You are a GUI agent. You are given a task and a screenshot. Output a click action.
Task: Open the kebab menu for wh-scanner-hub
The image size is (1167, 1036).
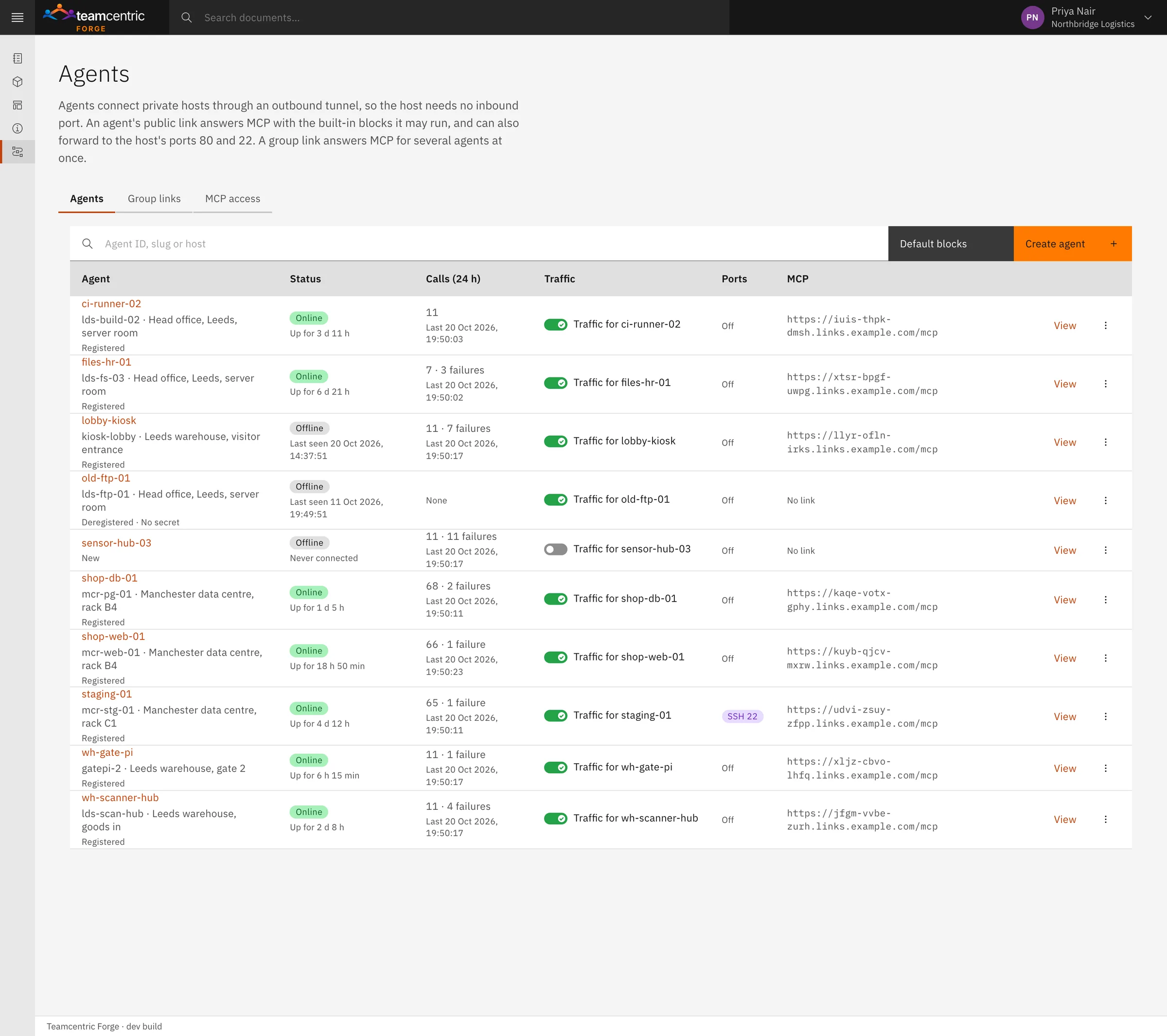point(1105,819)
